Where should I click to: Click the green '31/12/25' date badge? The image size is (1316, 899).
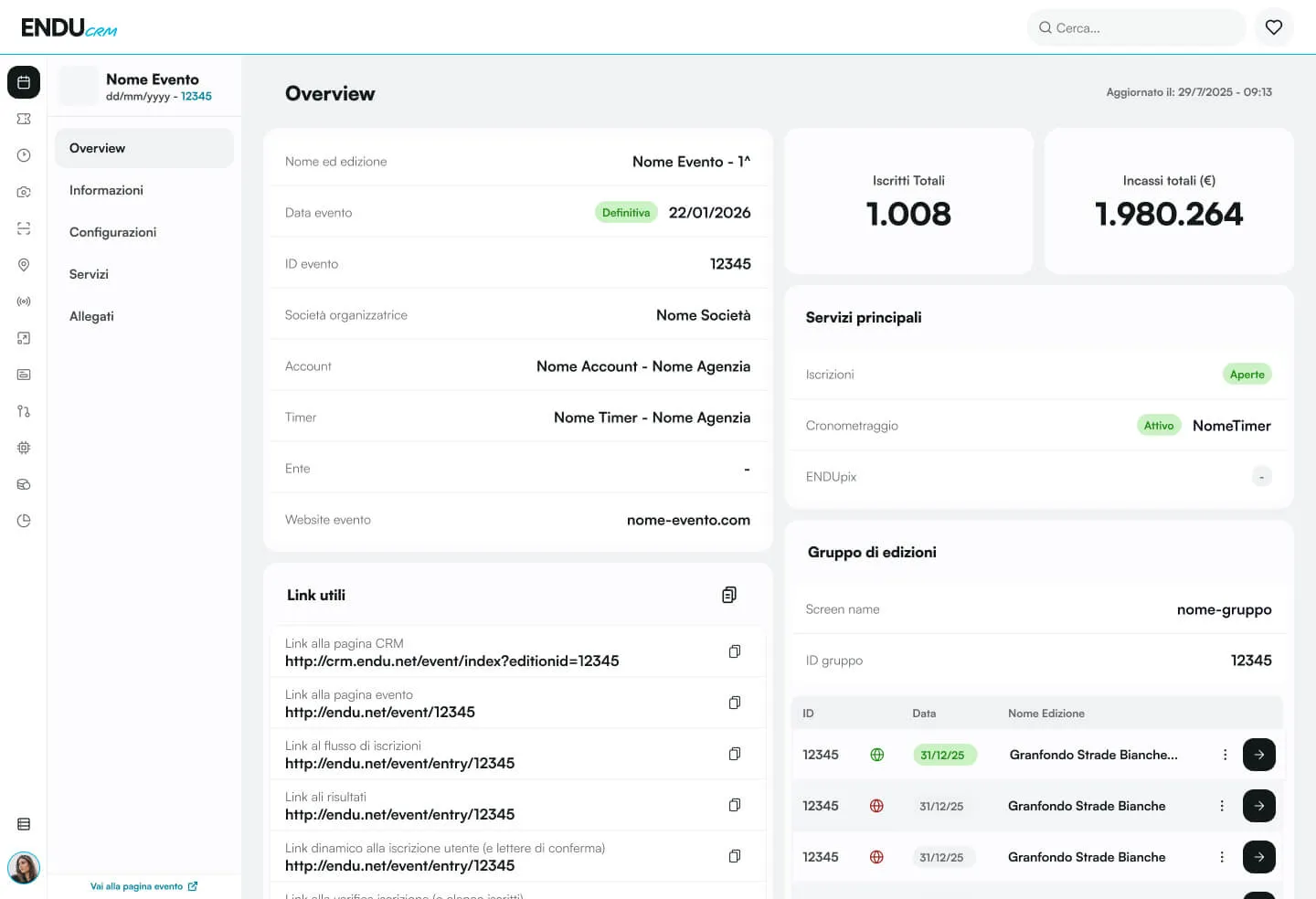[945, 755]
